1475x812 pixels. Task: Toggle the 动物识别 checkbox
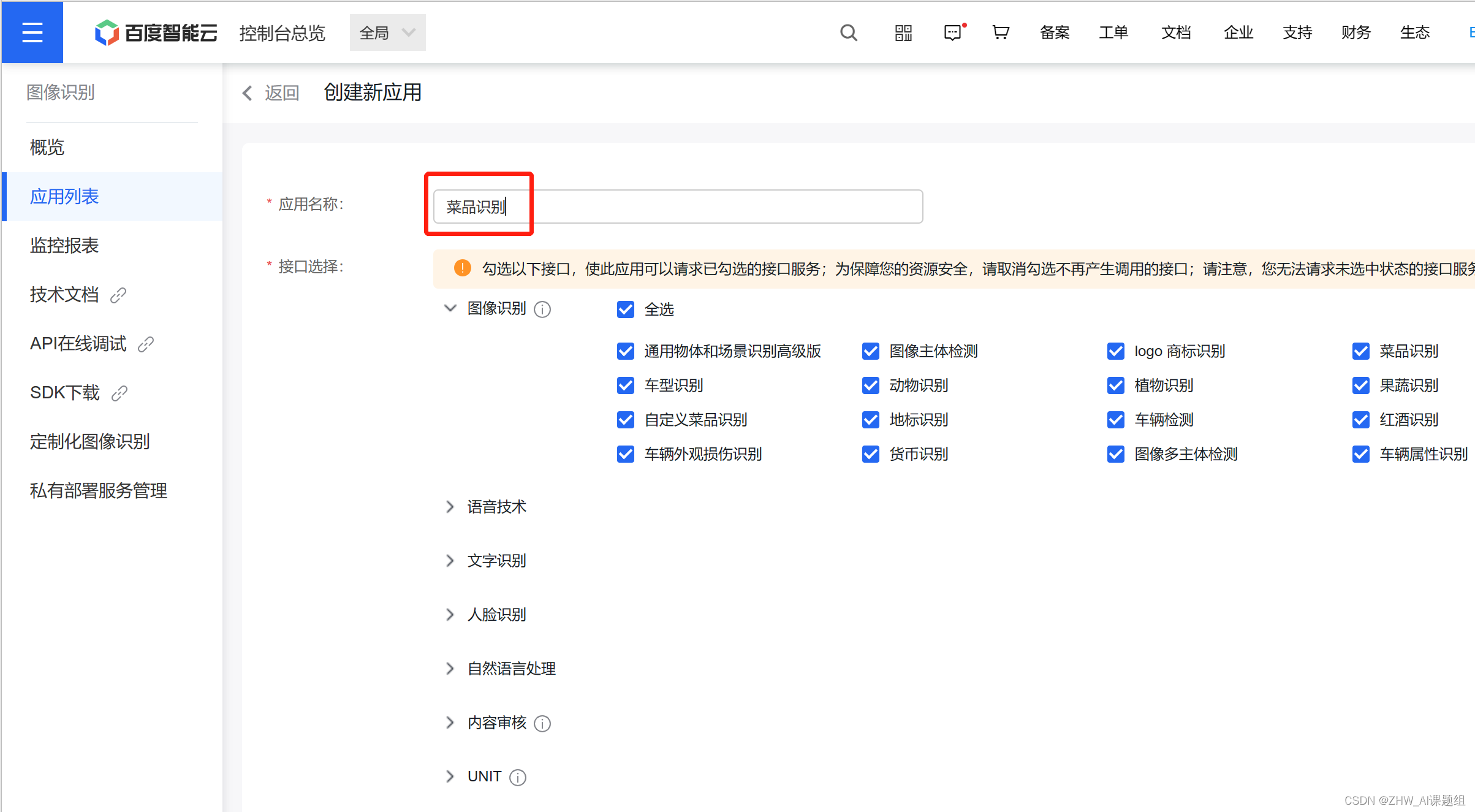870,385
